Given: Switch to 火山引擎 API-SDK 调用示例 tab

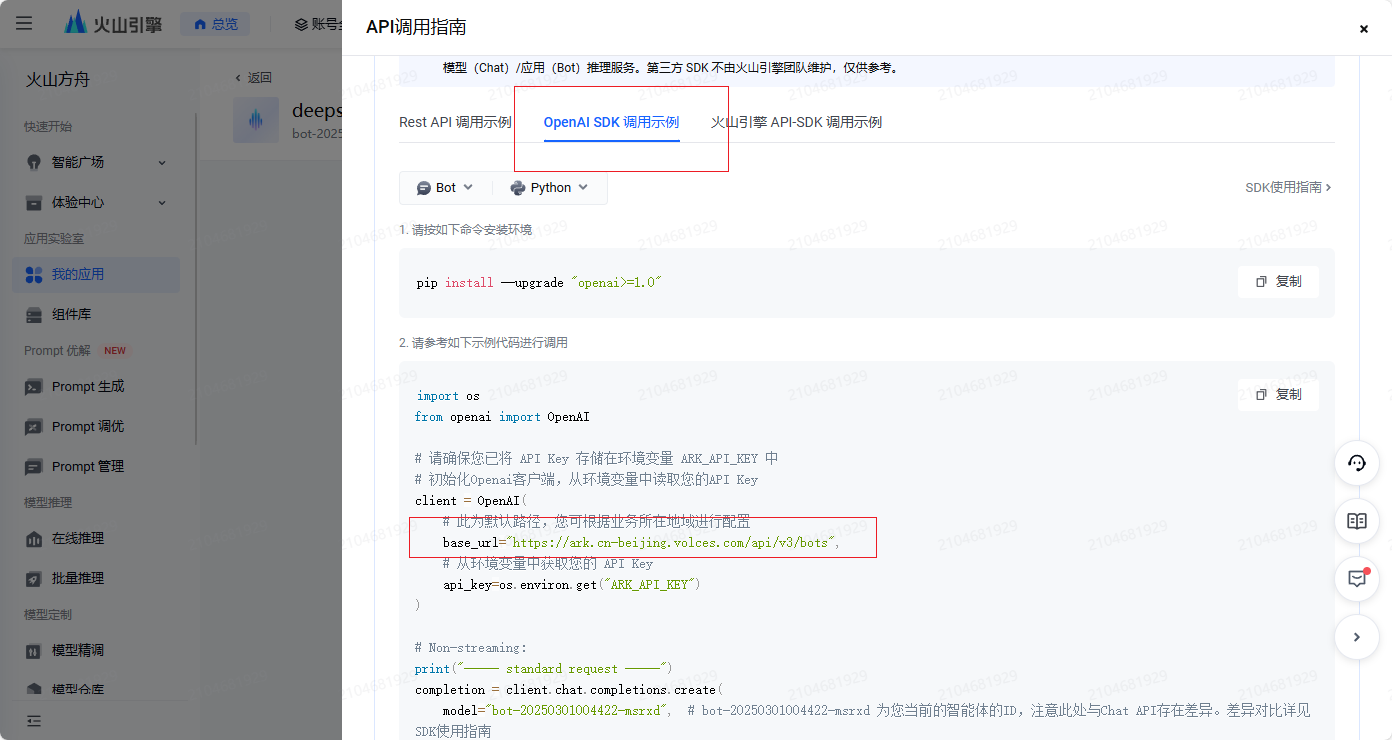Looking at the screenshot, I should point(796,122).
